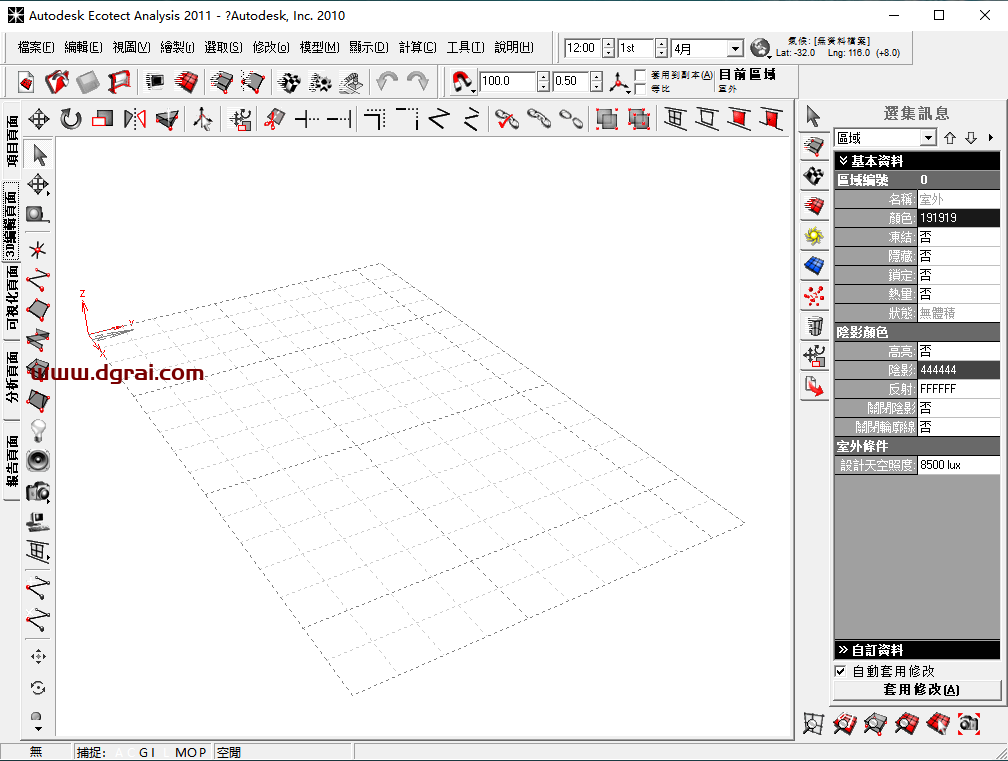Click the 設計天空照度 field showing 8500 lux

click(958, 465)
